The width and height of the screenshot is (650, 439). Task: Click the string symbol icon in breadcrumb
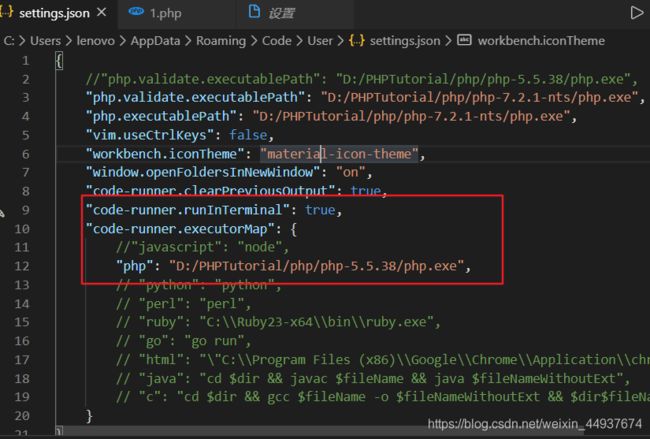point(464,40)
